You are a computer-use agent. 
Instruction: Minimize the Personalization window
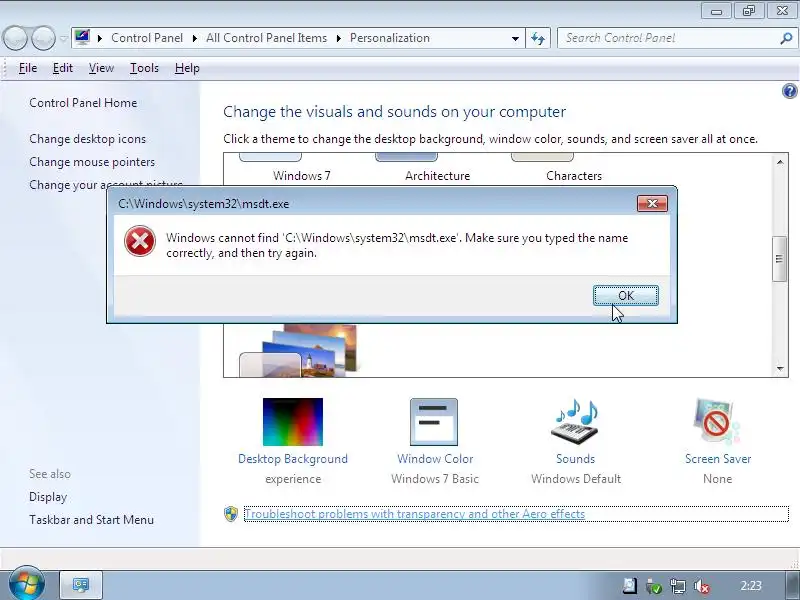click(x=716, y=11)
